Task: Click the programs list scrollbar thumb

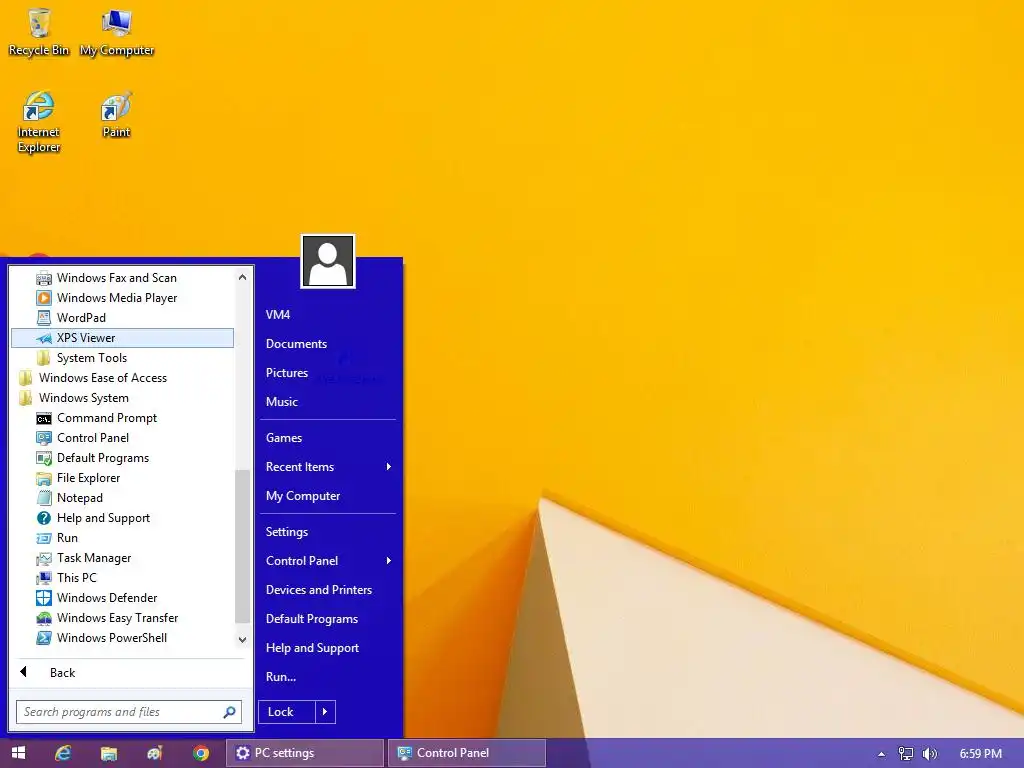Action: 242,547
